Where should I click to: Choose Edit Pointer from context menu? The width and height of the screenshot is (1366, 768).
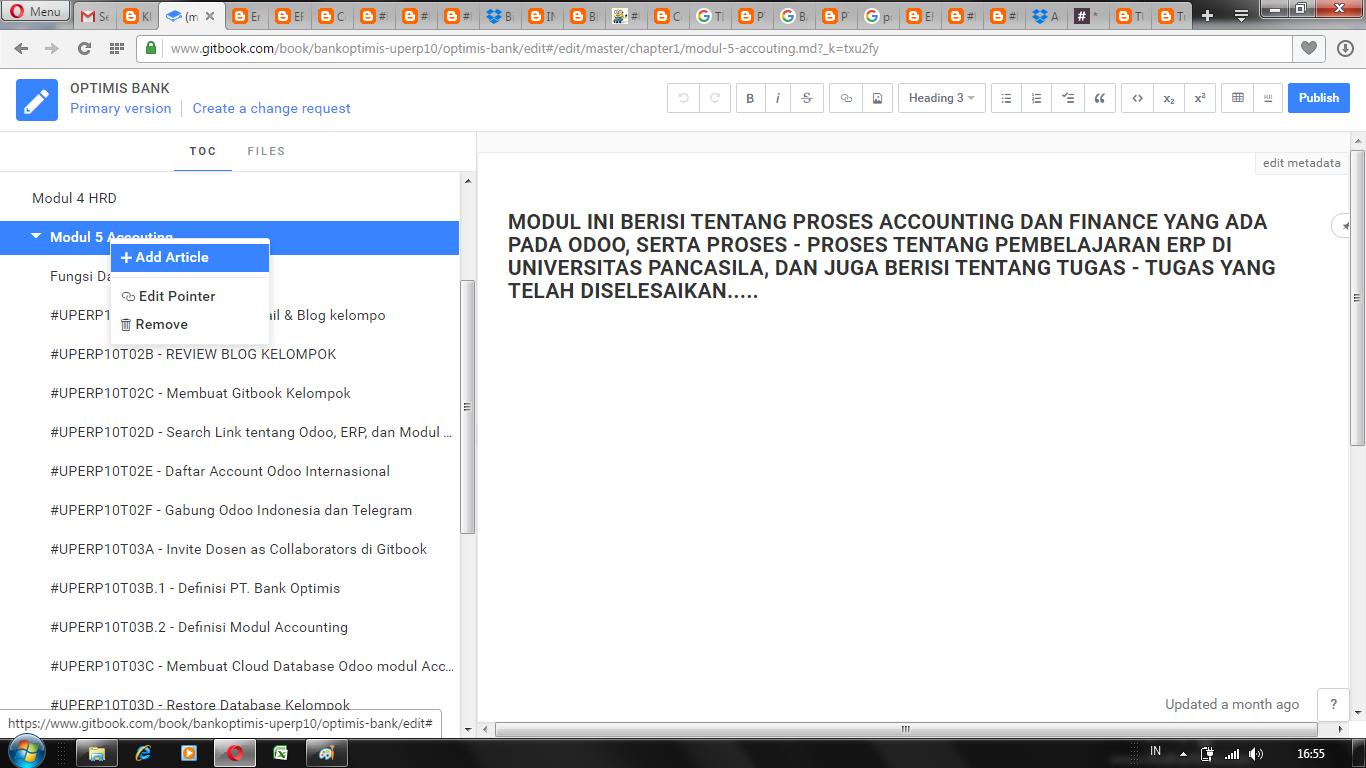pyautogui.click(x=190, y=296)
